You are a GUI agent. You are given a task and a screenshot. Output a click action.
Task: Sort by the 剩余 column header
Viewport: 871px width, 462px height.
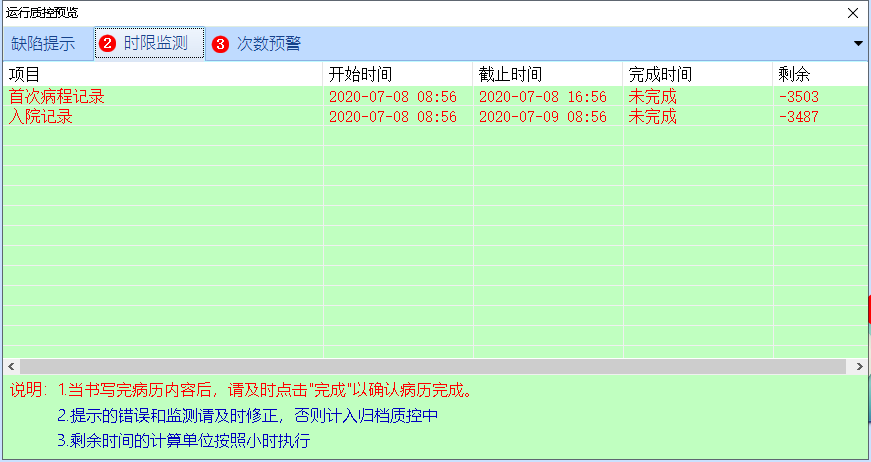click(x=820, y=74)
